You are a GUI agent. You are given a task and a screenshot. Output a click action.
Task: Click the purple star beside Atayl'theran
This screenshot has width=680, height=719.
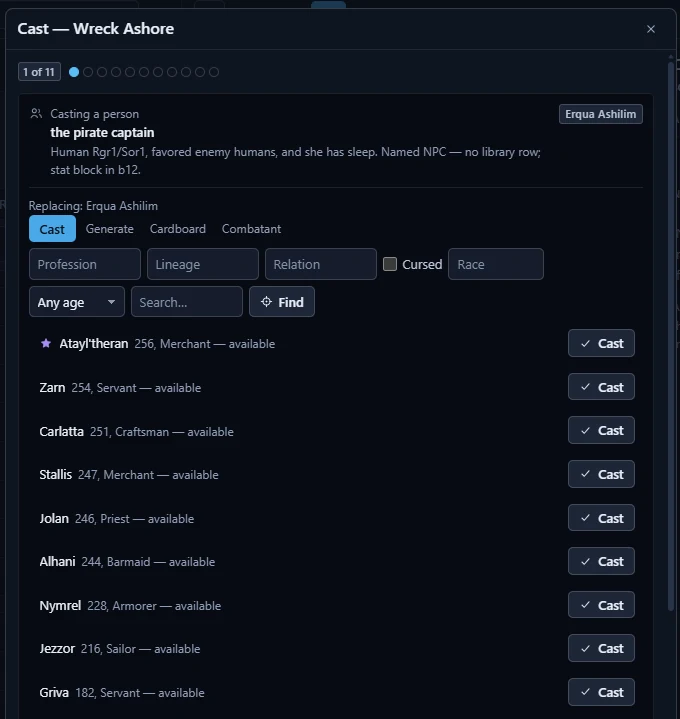click(46, 343)
